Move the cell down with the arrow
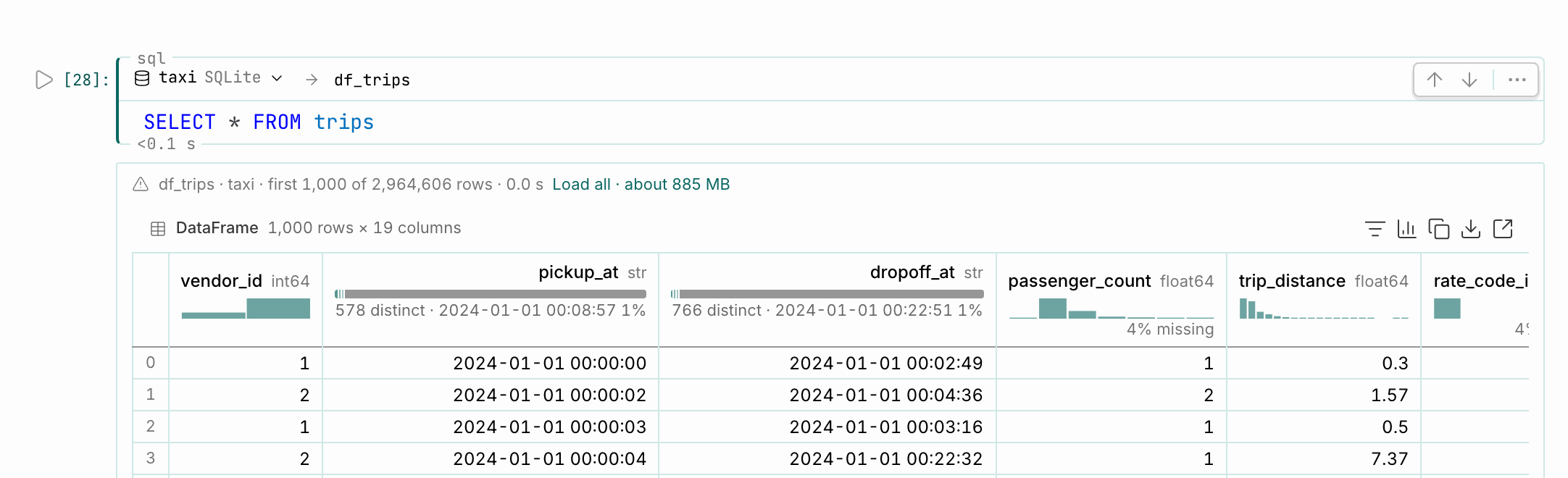 tap(1469, 80)
